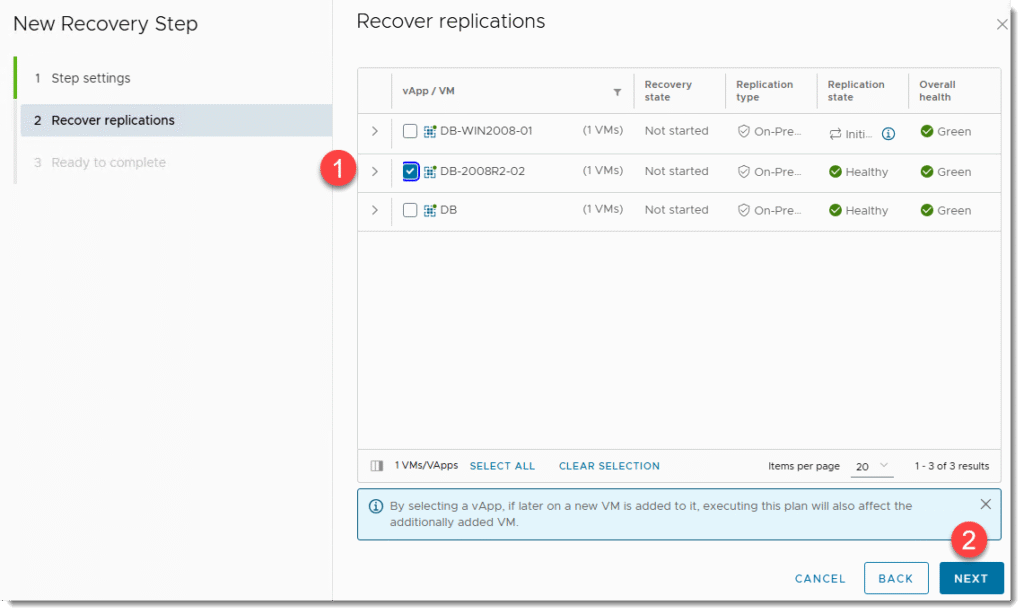
Task: Close the Recover replications dialog
Action: pos(1002,25)
